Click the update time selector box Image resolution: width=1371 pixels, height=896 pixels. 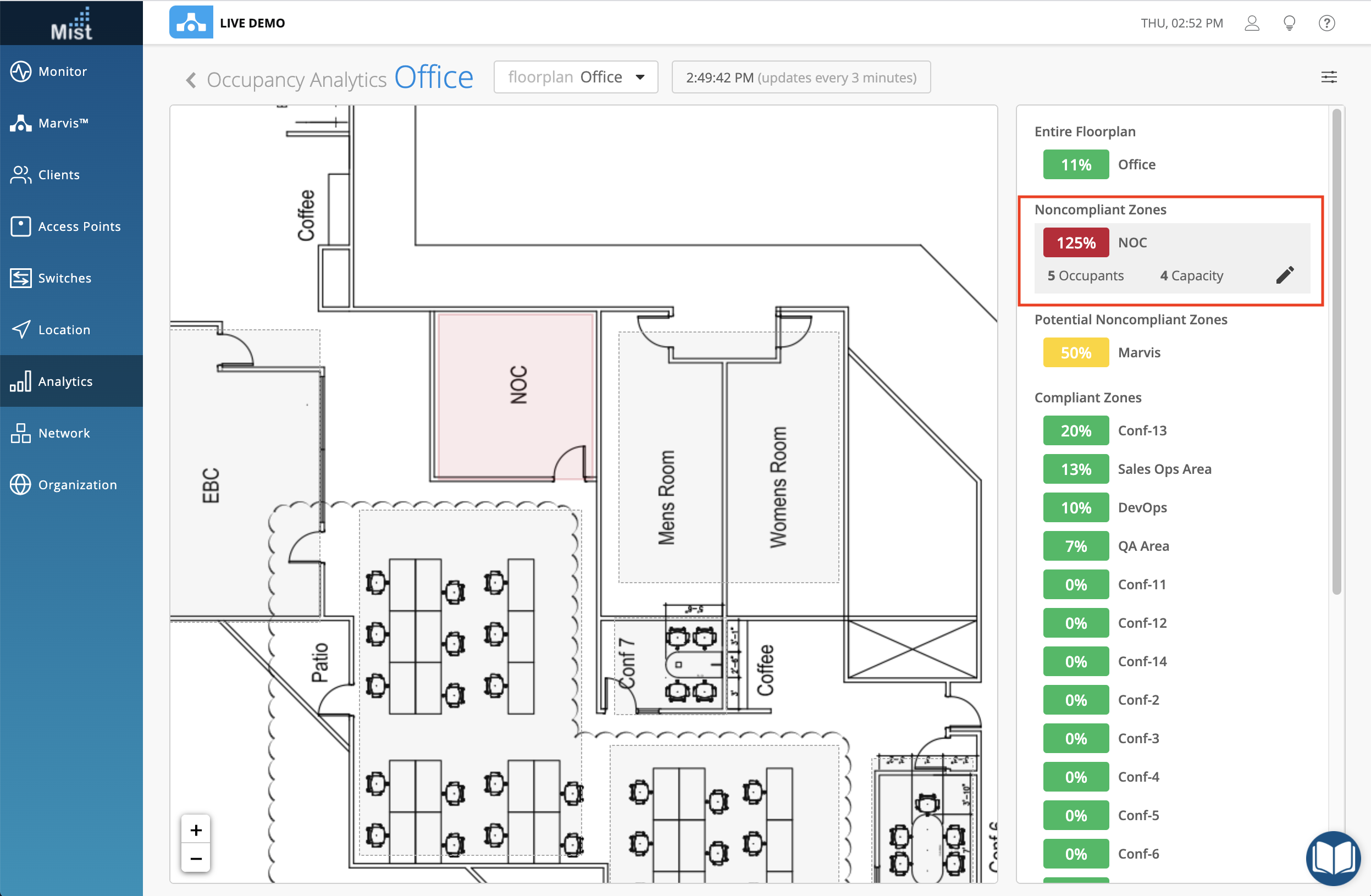click(x=800, y=77)
